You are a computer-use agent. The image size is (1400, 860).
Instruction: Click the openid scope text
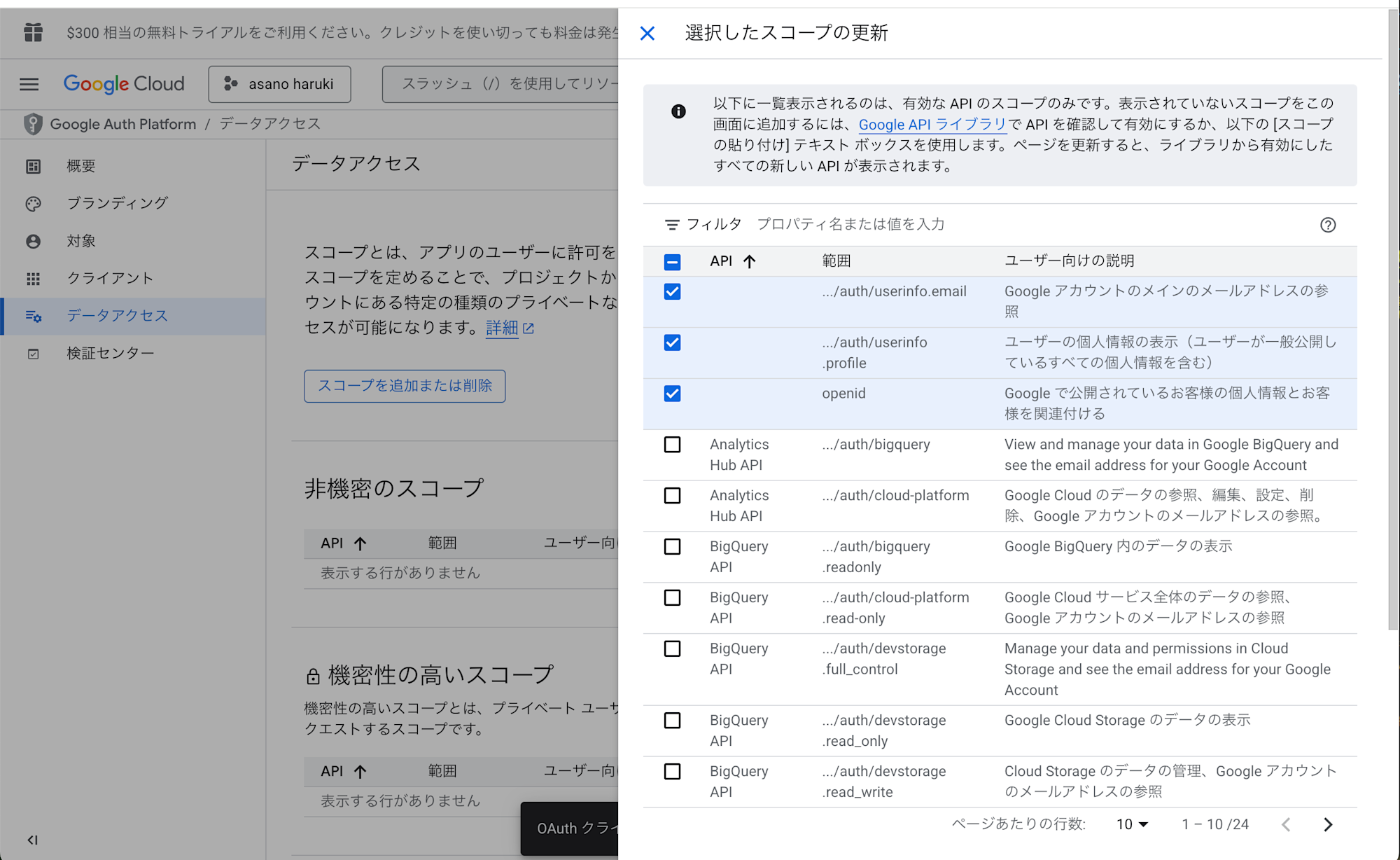click(843, 394)
